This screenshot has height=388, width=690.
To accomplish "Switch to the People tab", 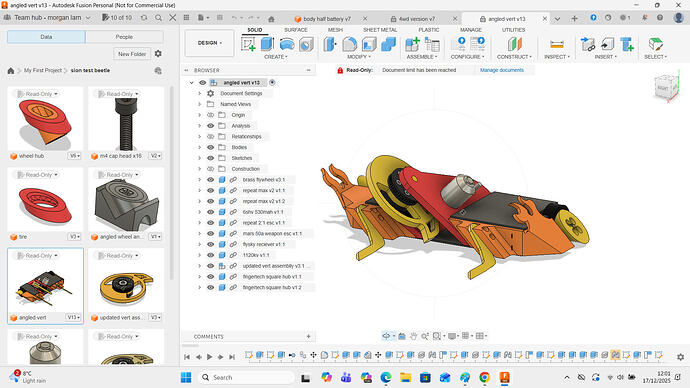I will pyautogui.click(x=124, y=37).
